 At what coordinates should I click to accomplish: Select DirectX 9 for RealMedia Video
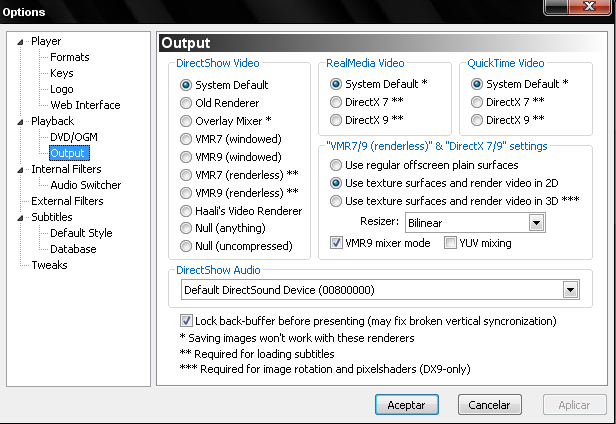[x=336, y=120]
